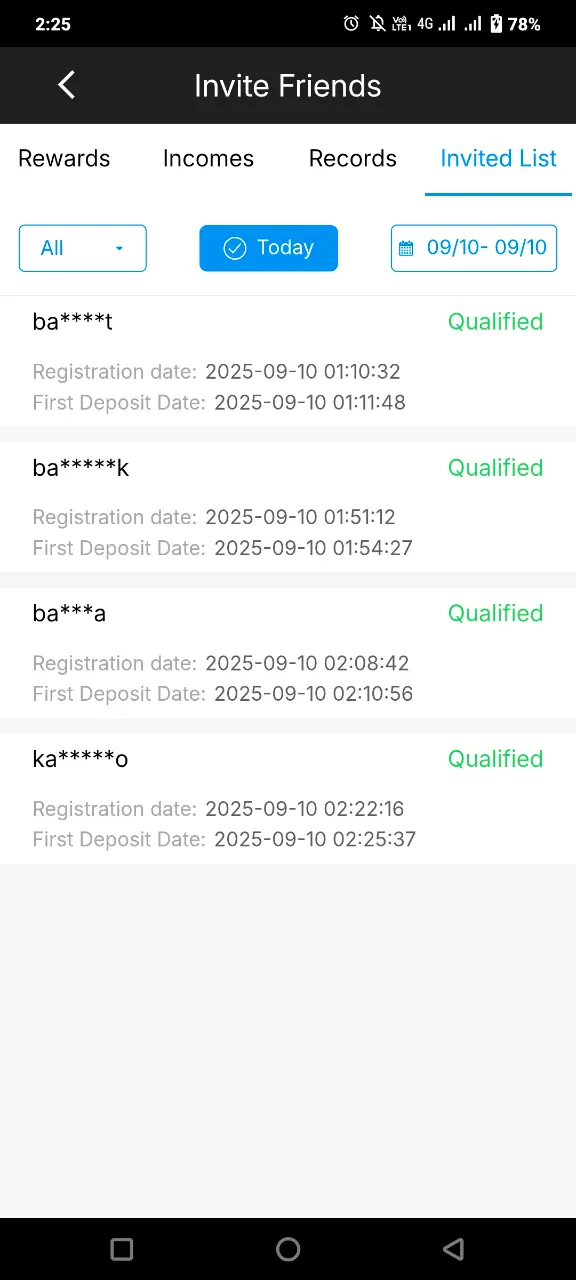Screen dimensions: 576x1280
Task: Switch to the Rewards tab
Action: click(64, 158)
